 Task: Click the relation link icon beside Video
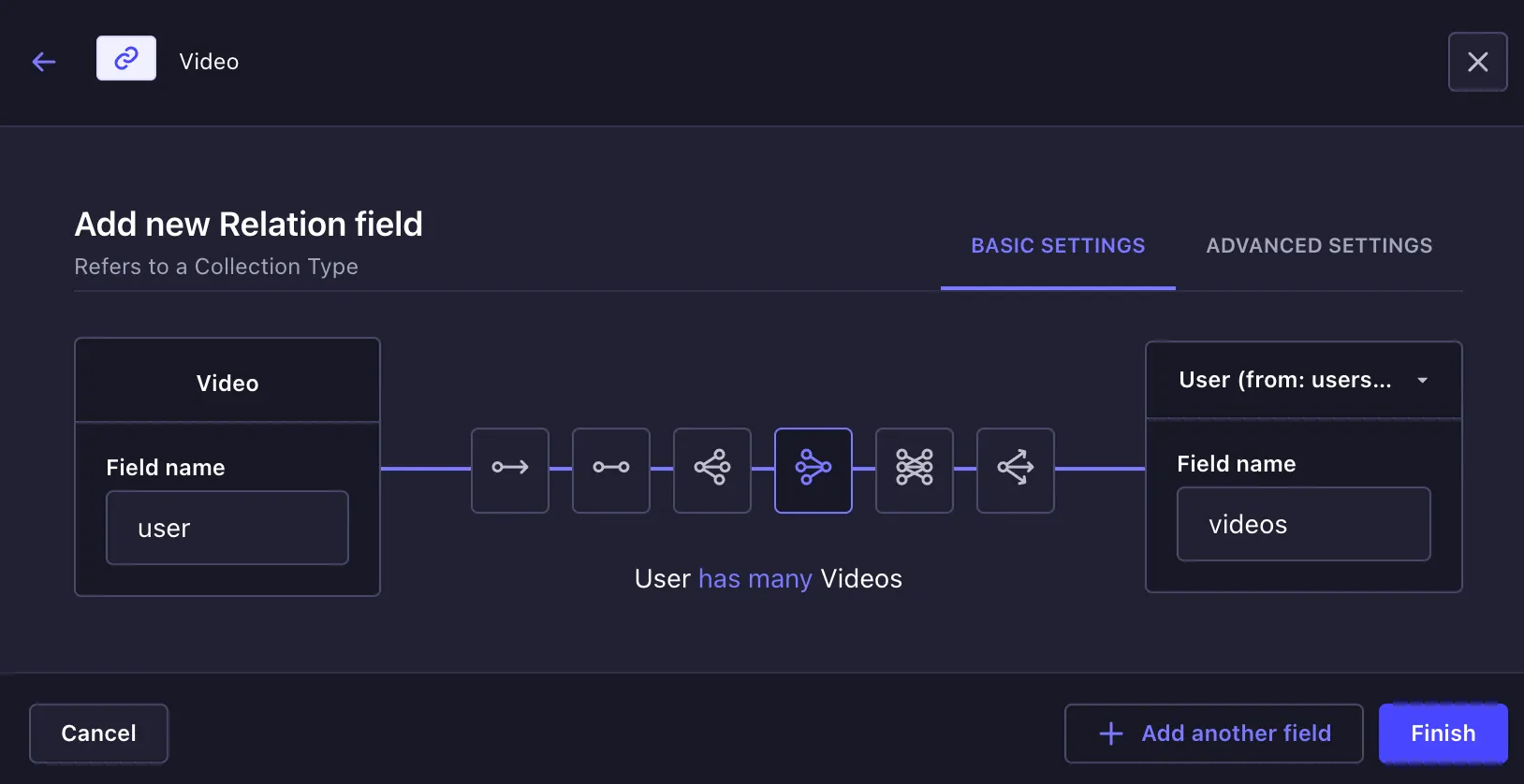[x=126, y=59]
